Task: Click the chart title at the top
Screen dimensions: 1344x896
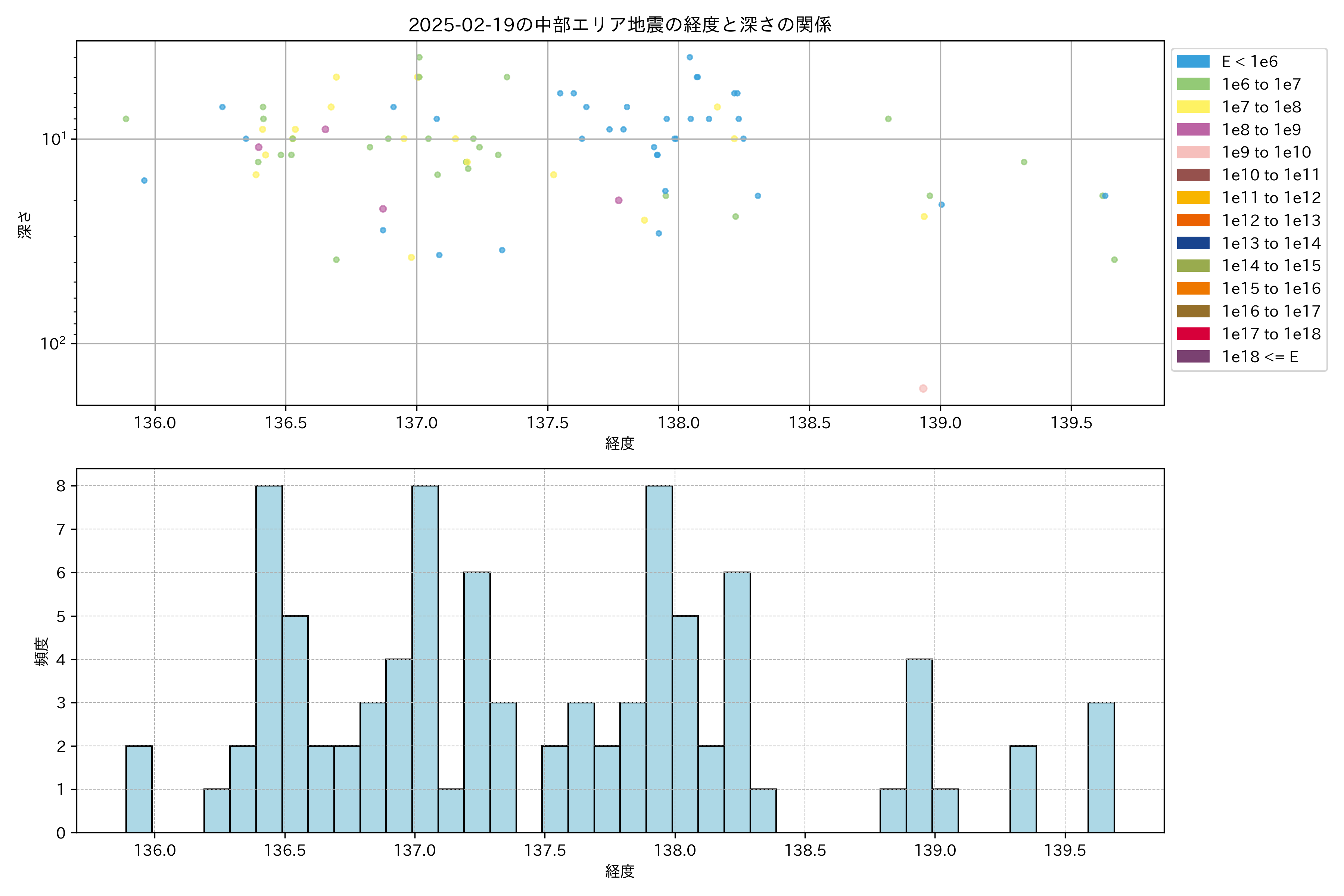Action: (x=620, y=25)
